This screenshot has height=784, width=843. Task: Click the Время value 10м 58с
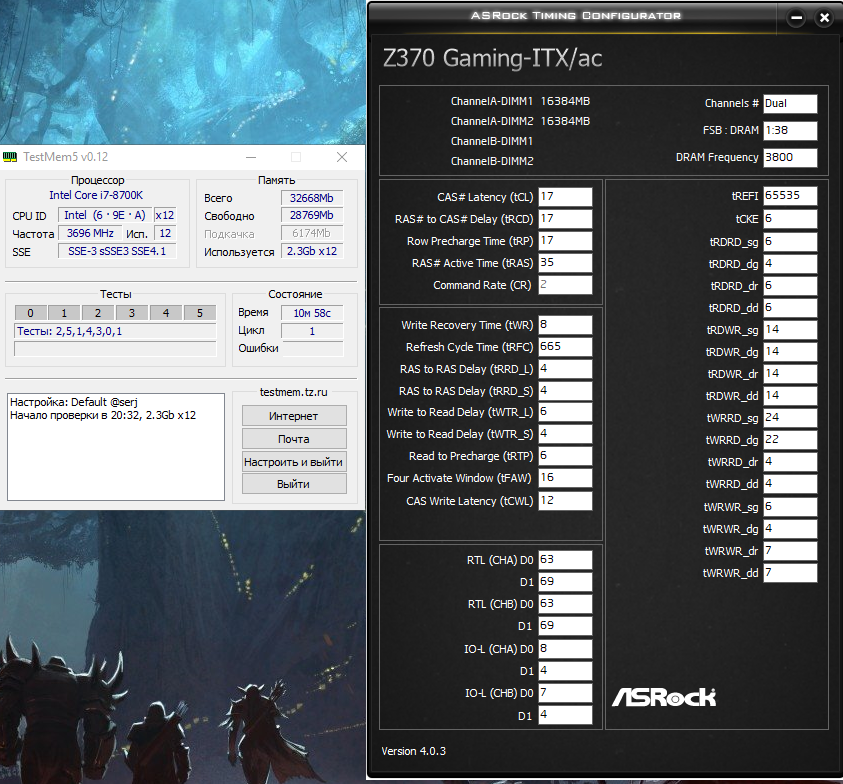pos(312,313)
